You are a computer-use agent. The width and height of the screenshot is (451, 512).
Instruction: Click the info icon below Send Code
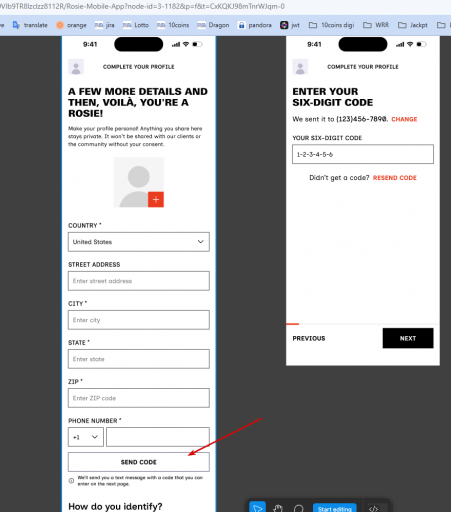pyautogui.click(x=71, y=481)
